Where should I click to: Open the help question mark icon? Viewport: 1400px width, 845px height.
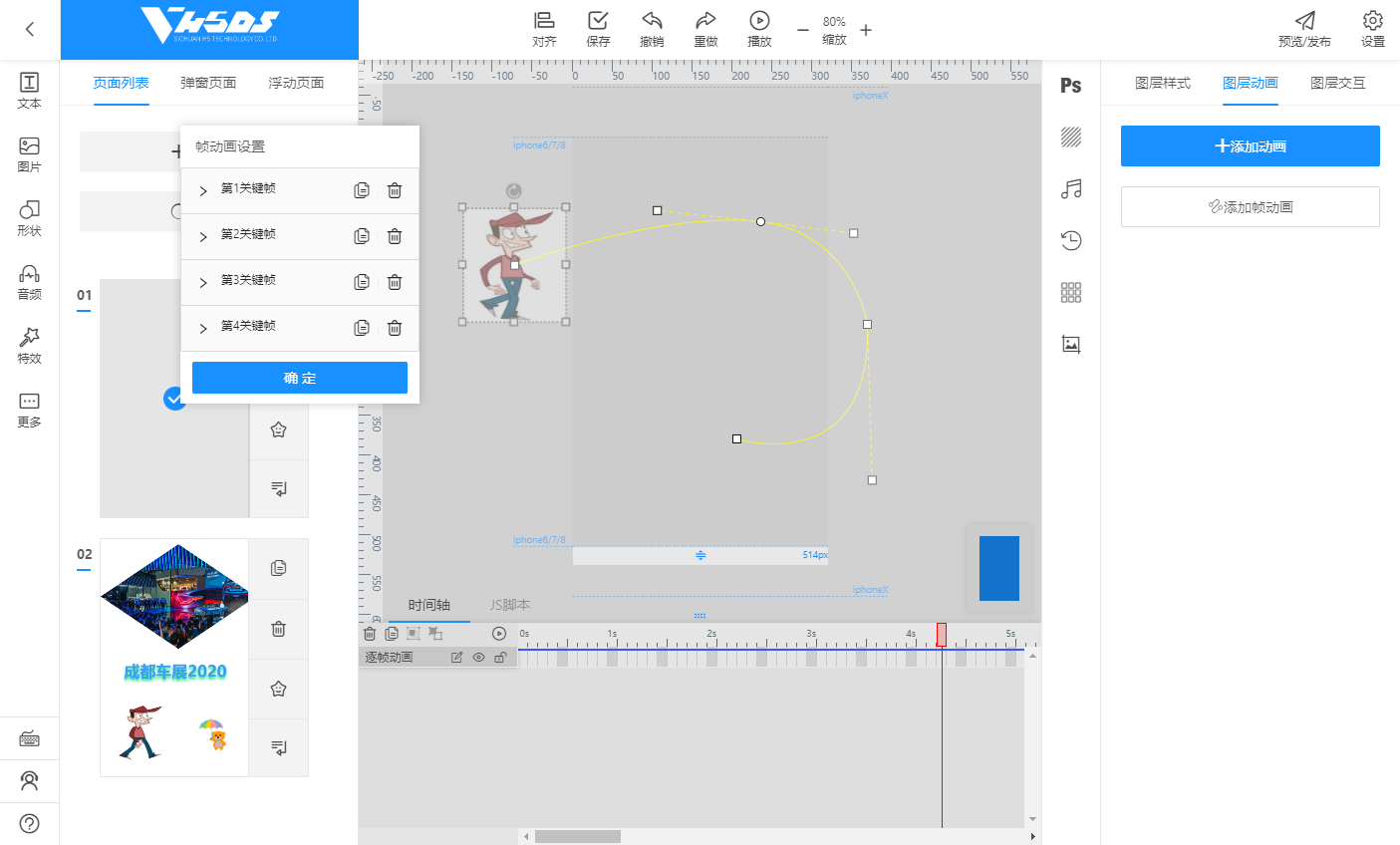click(29, 824)
